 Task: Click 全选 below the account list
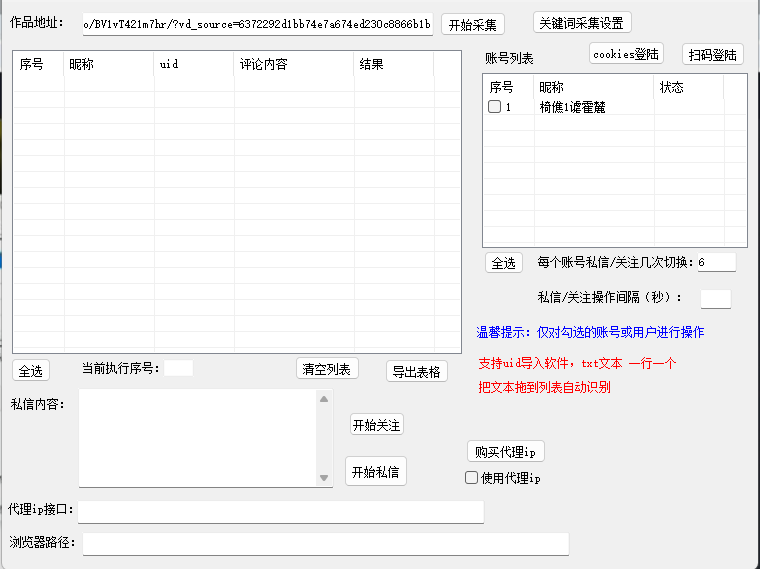pos(503,263)
